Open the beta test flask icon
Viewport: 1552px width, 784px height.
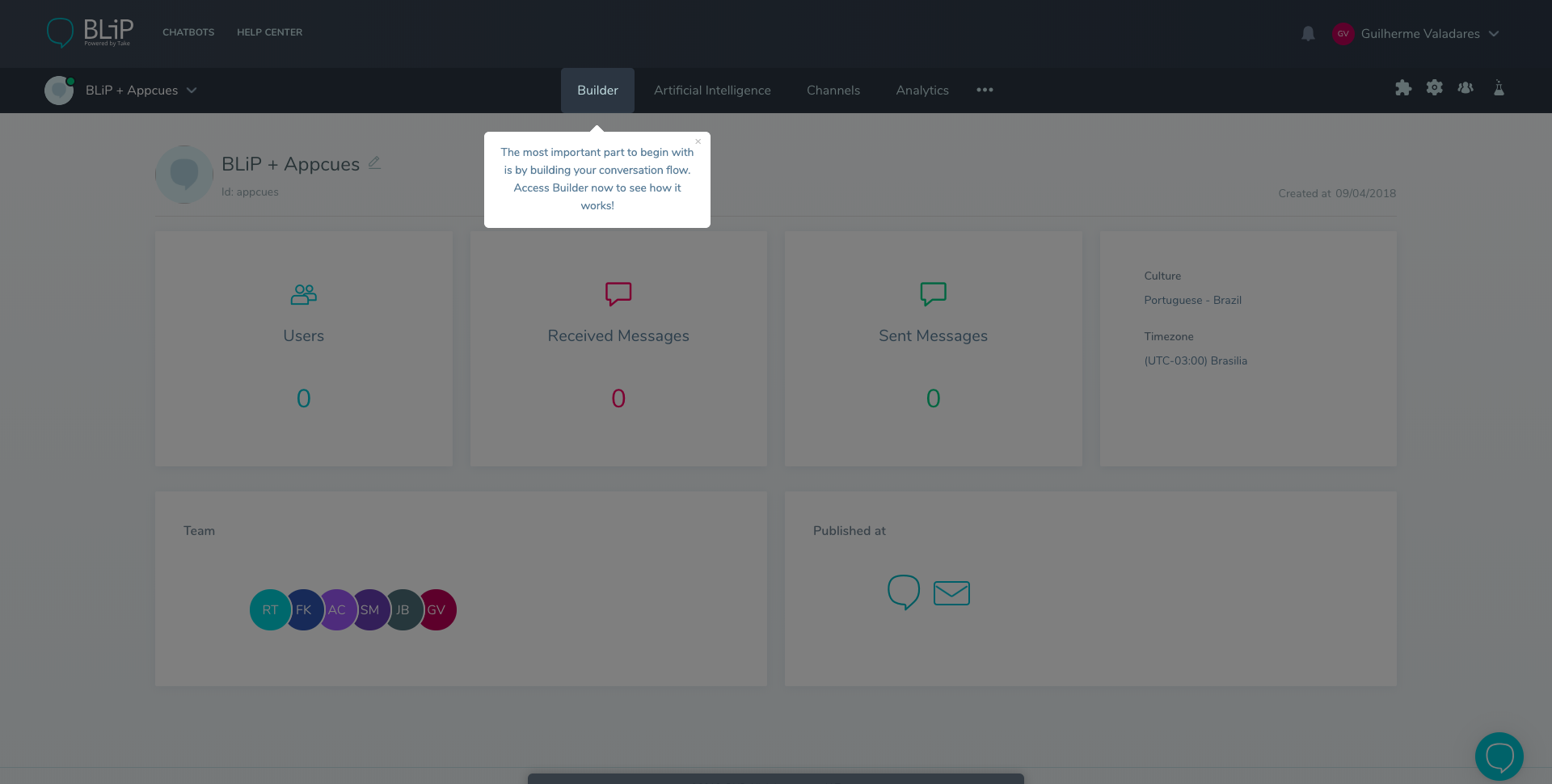(x=1499, y=87)
